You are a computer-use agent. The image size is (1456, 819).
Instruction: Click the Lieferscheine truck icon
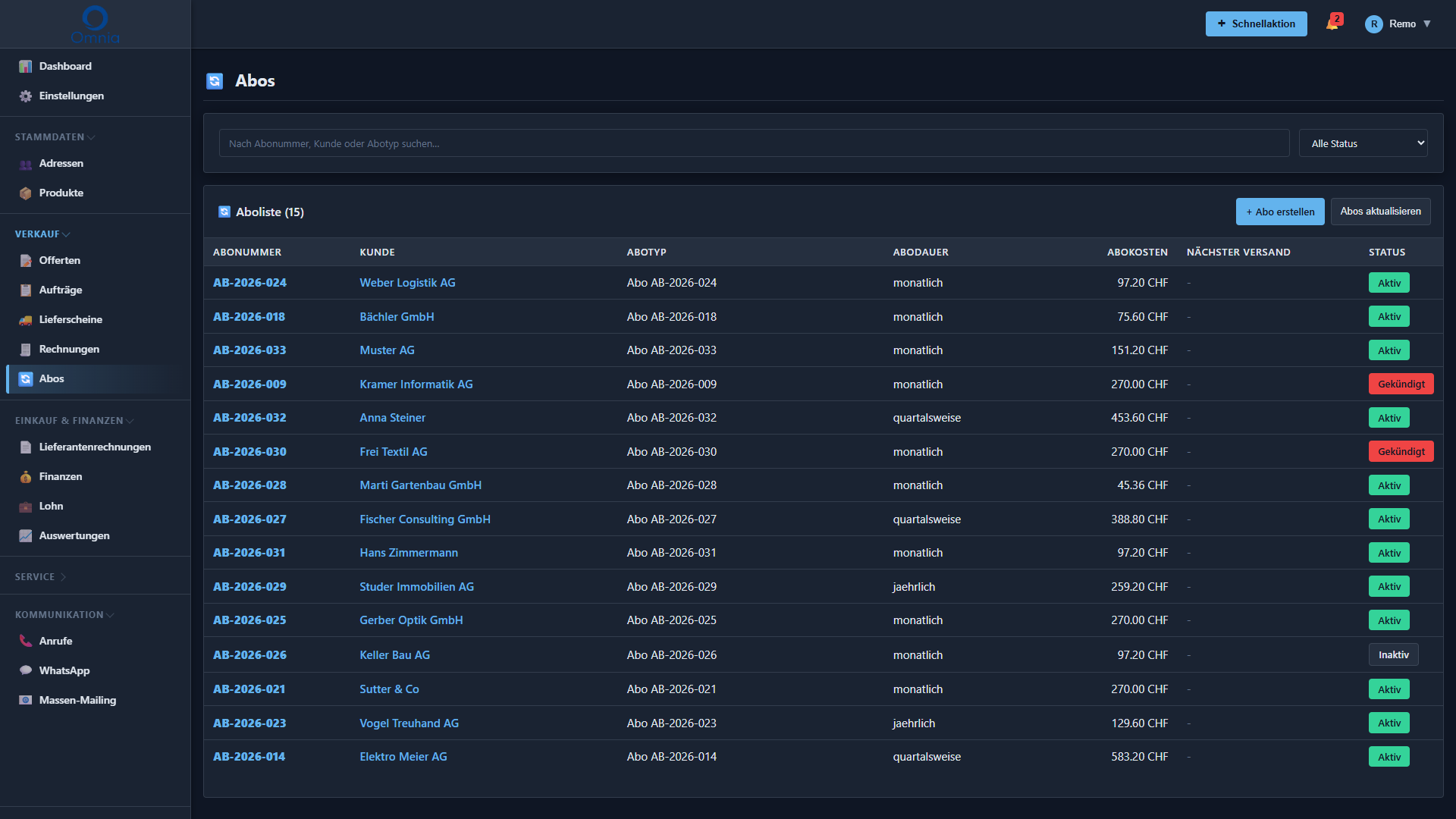[x=26, y=320]
